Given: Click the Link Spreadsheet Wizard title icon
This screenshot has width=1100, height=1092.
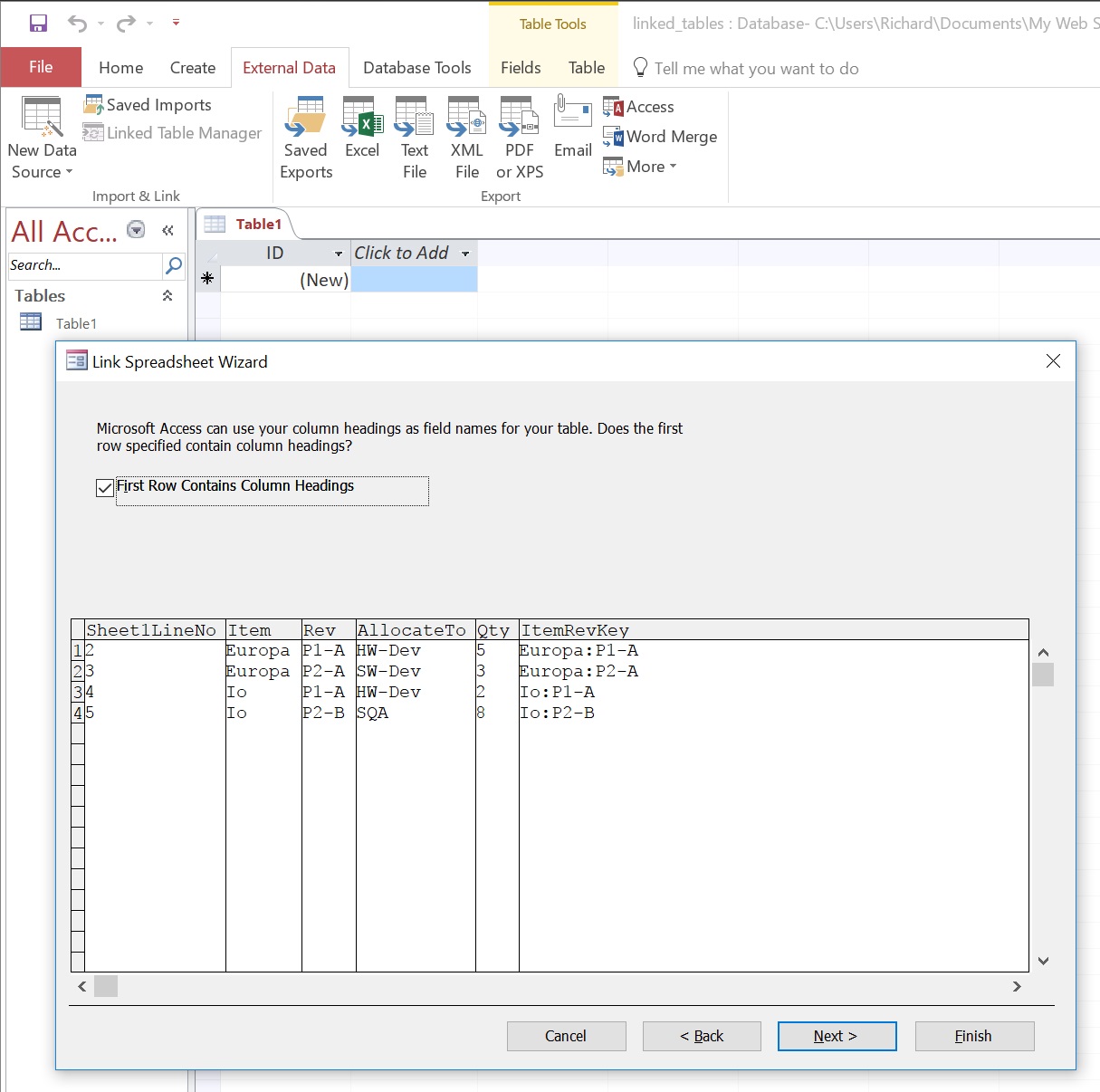Looking at the screenshot, I should [x=76, y=362].
